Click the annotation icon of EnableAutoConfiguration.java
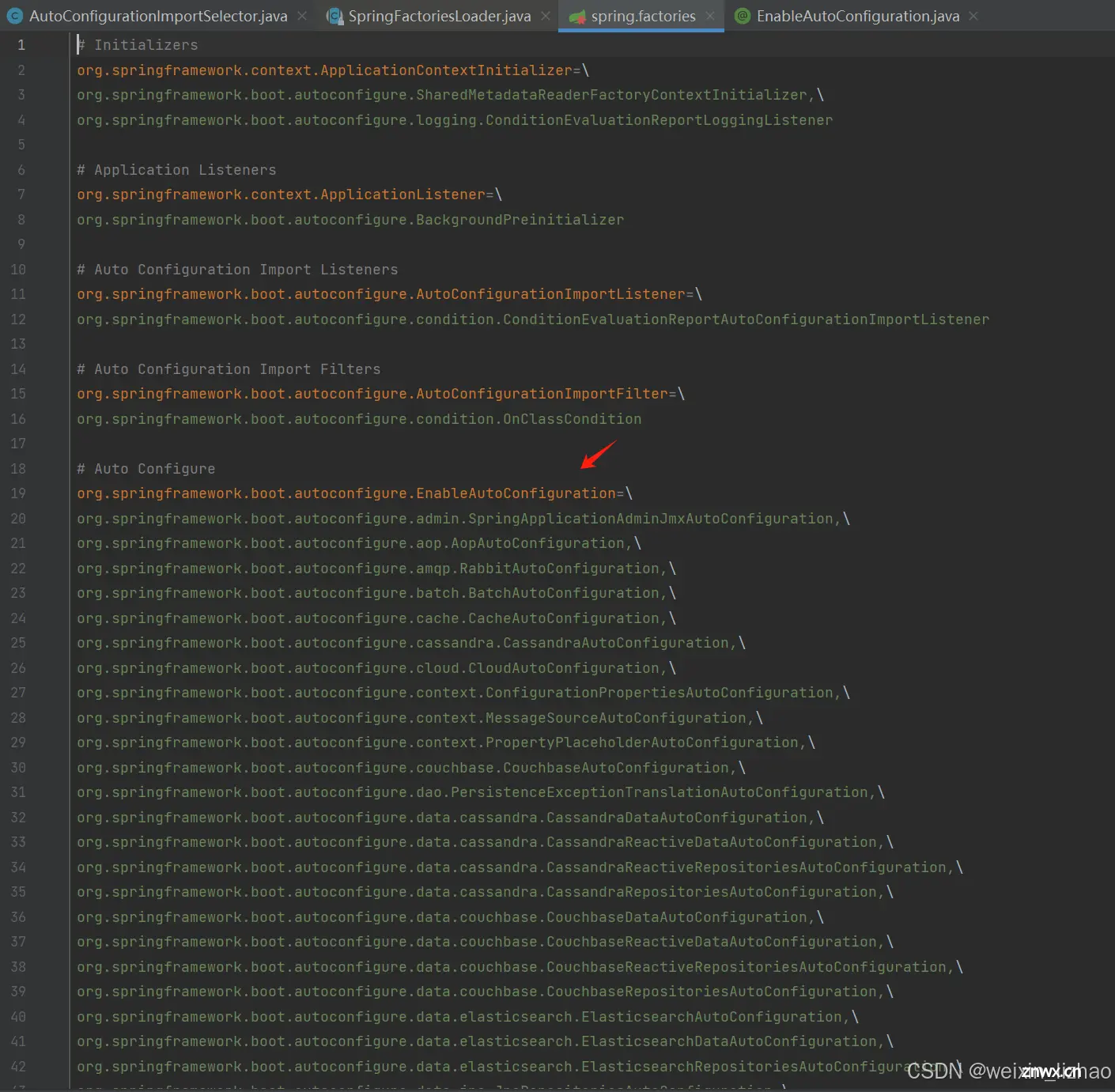1115x1092 pixels. (x=743, y=16)
